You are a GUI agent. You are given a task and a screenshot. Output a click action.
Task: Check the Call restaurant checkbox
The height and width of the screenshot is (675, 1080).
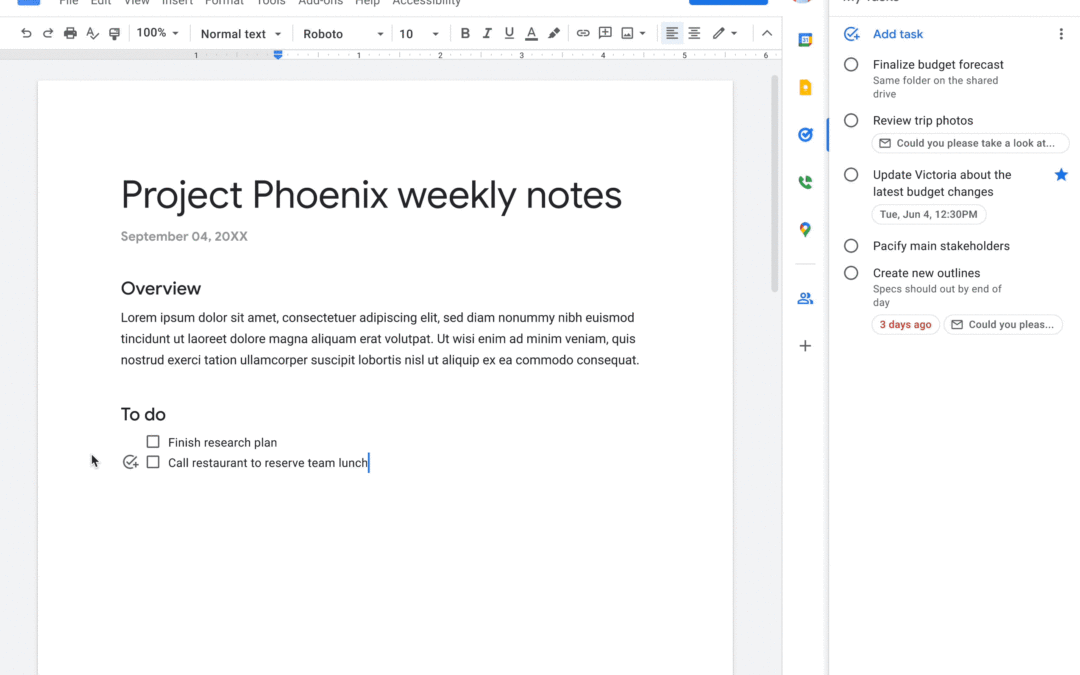pyautogui.click(x=153, y=462)
